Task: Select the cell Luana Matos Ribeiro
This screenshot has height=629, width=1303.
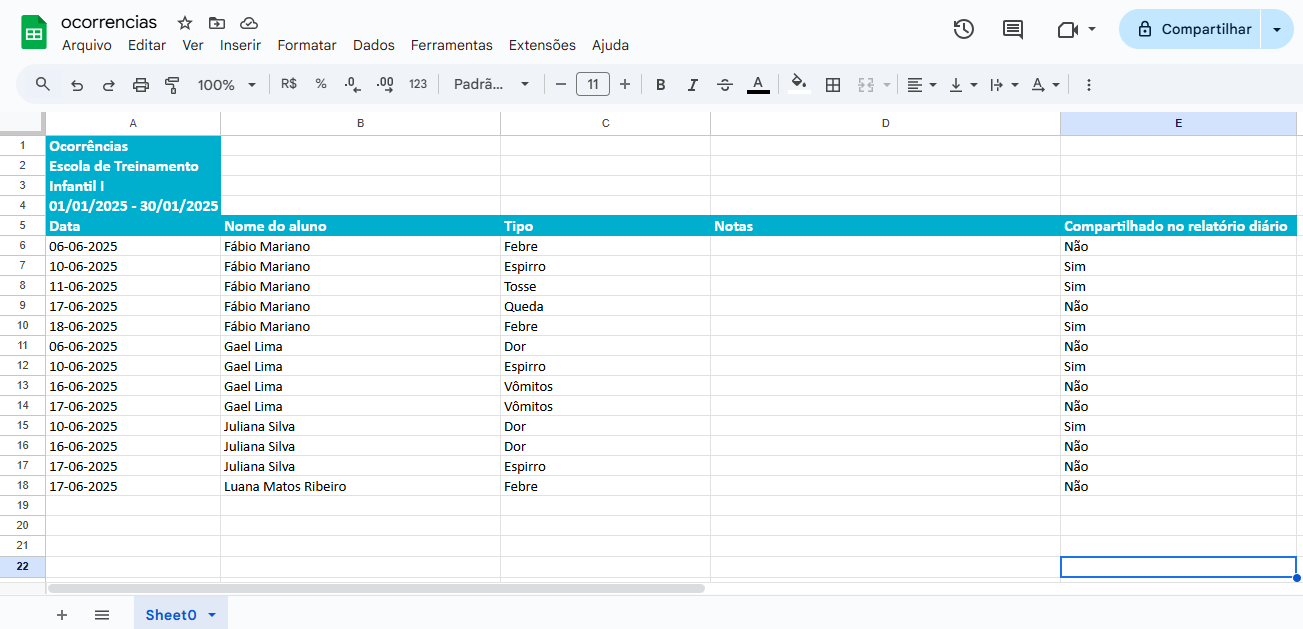Action: click(360, 486)
